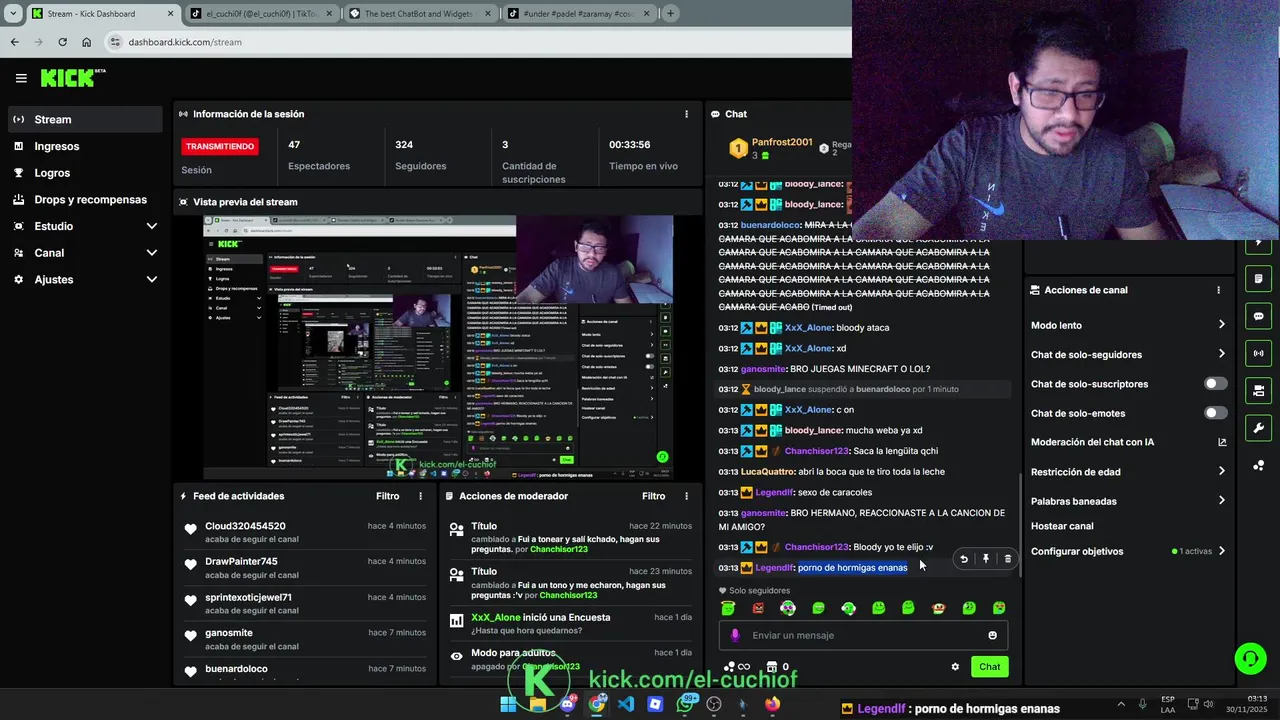Viewport: 1280px width, 720px height.
Task: Click Chanchisor123 in first Título moderator entry
Action: pos(558,549)
